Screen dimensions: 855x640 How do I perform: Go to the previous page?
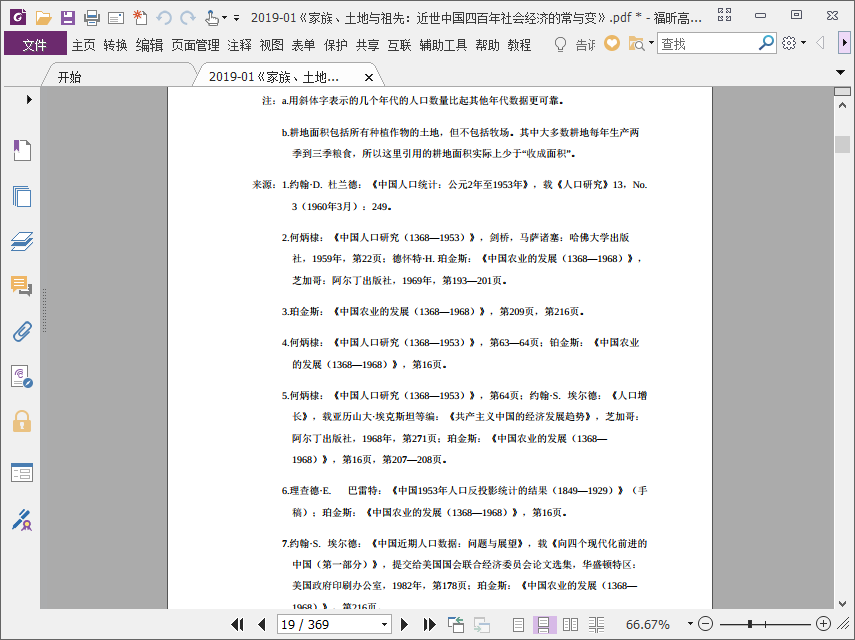tap(262, 624)
